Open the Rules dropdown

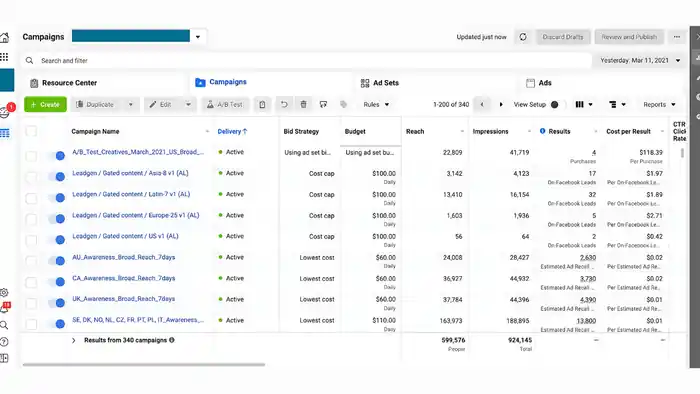pos(376,104)
